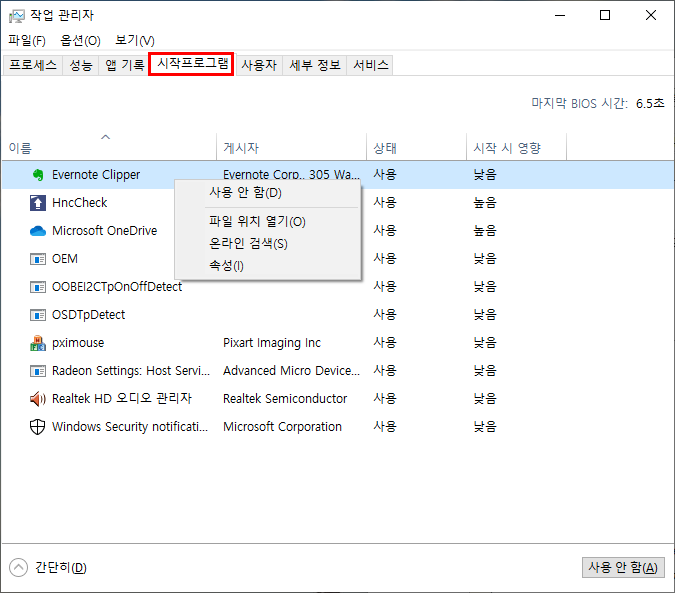This screenshot has width=675, height=593.
Task: Click the Task Manager title bar icon
Action: 17,16
